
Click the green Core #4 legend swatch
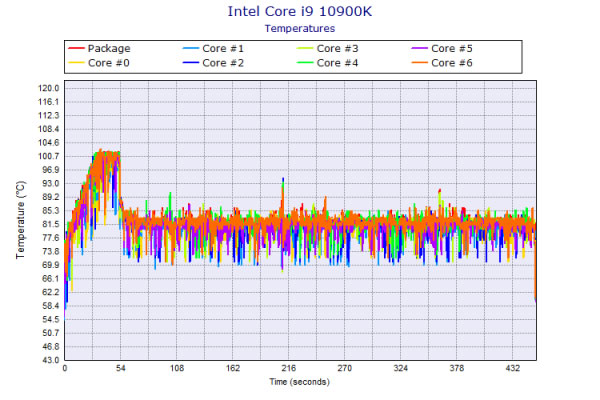tap(305, 62)
